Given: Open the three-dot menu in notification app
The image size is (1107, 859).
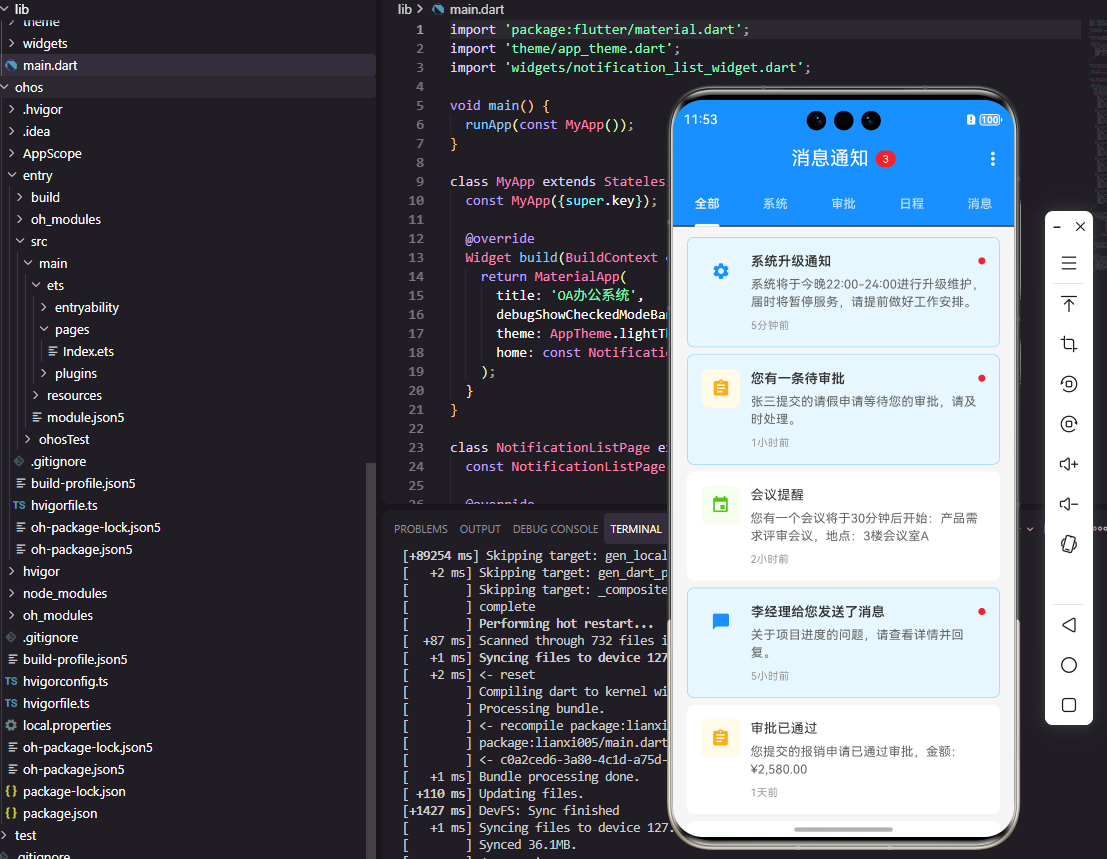Looking at the screenshot, I should coord(993,159).
